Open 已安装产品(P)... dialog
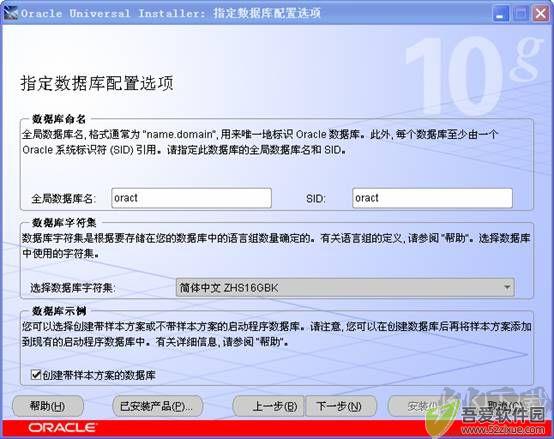The width and height of the screenshot is (554, 439). [158, 406]
